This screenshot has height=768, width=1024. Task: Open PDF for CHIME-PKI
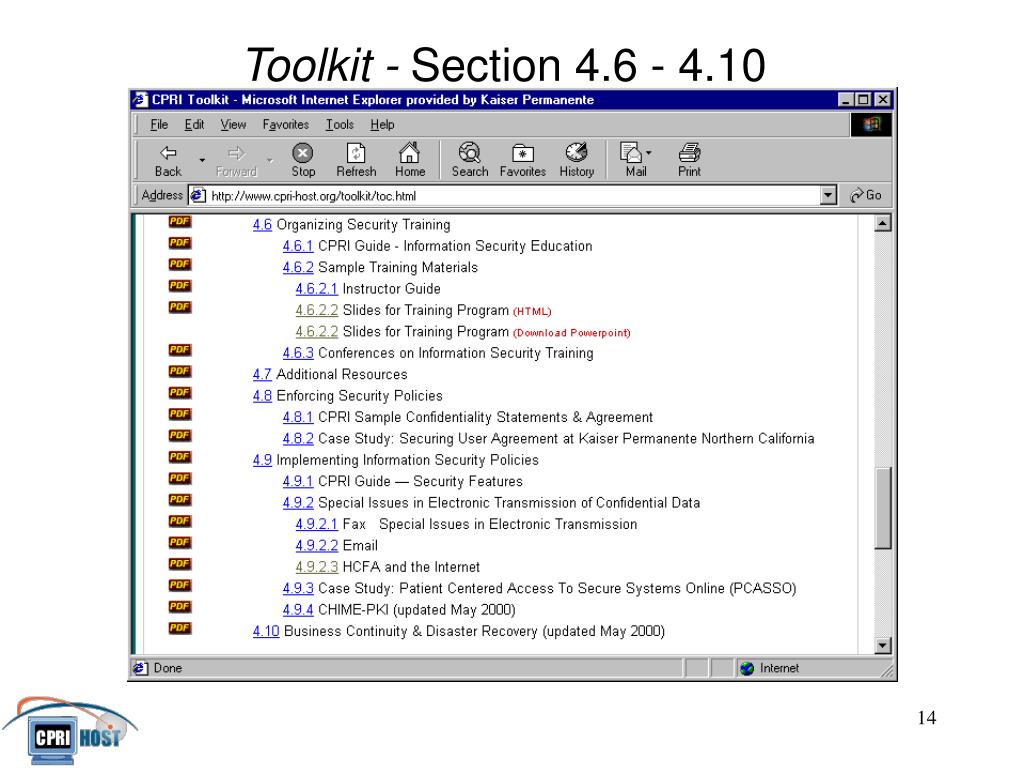pyautogui.click(x=180, y=607)
